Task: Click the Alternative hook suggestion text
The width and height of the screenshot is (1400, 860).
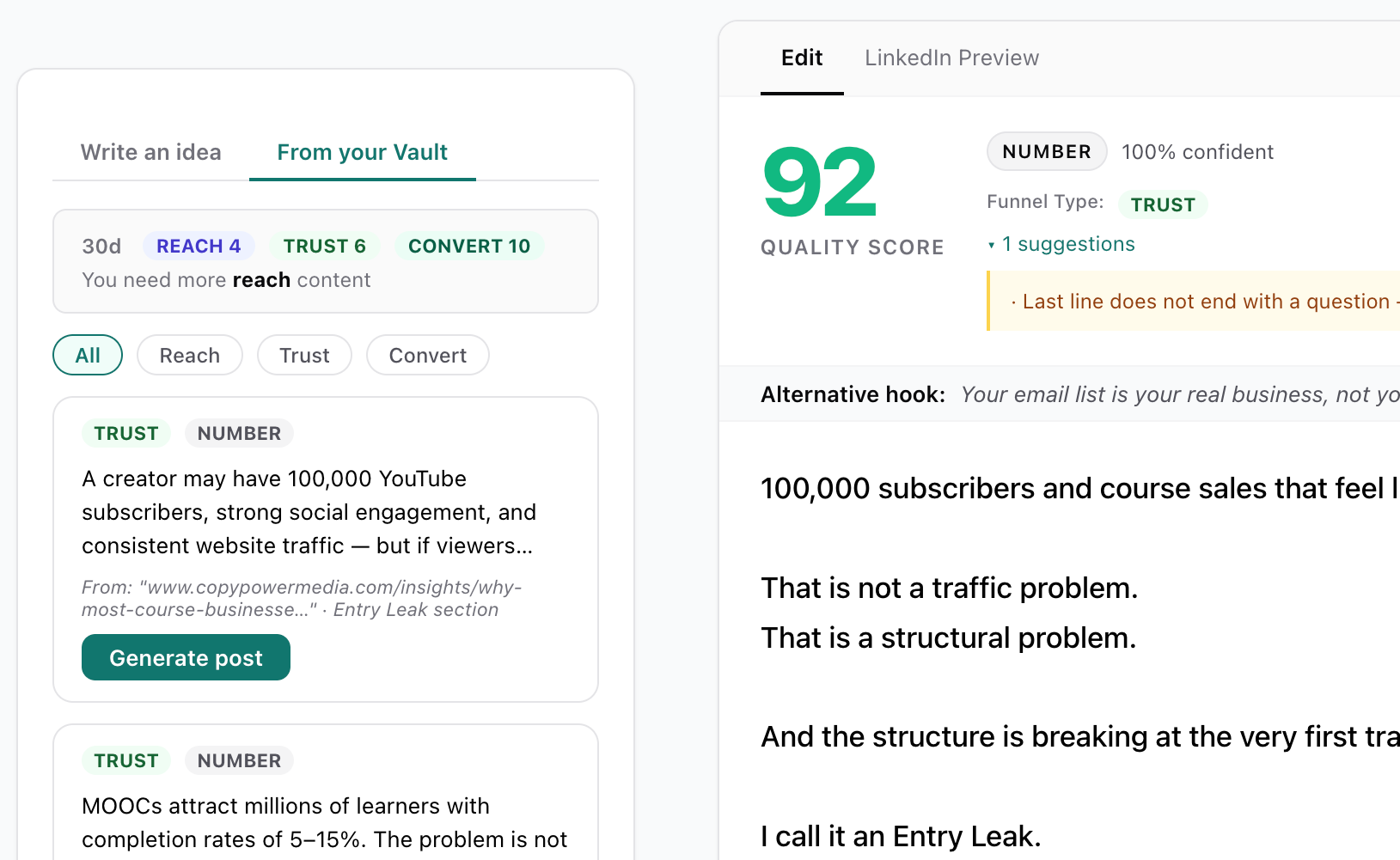Action: 1179,394
